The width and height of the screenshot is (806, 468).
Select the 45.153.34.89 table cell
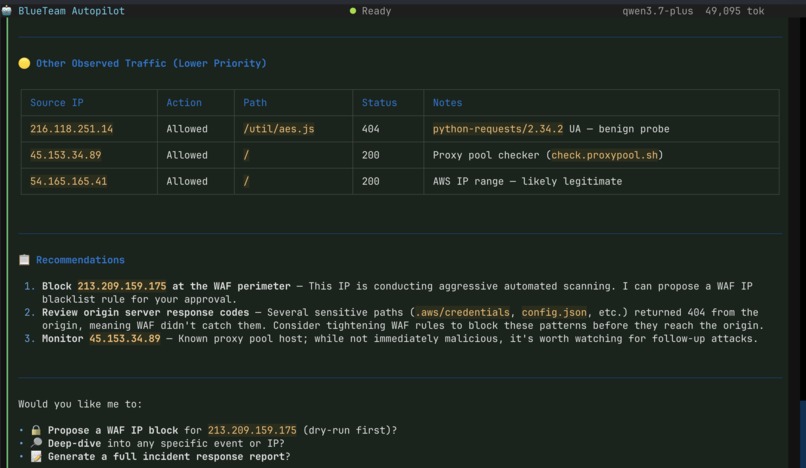66,155
